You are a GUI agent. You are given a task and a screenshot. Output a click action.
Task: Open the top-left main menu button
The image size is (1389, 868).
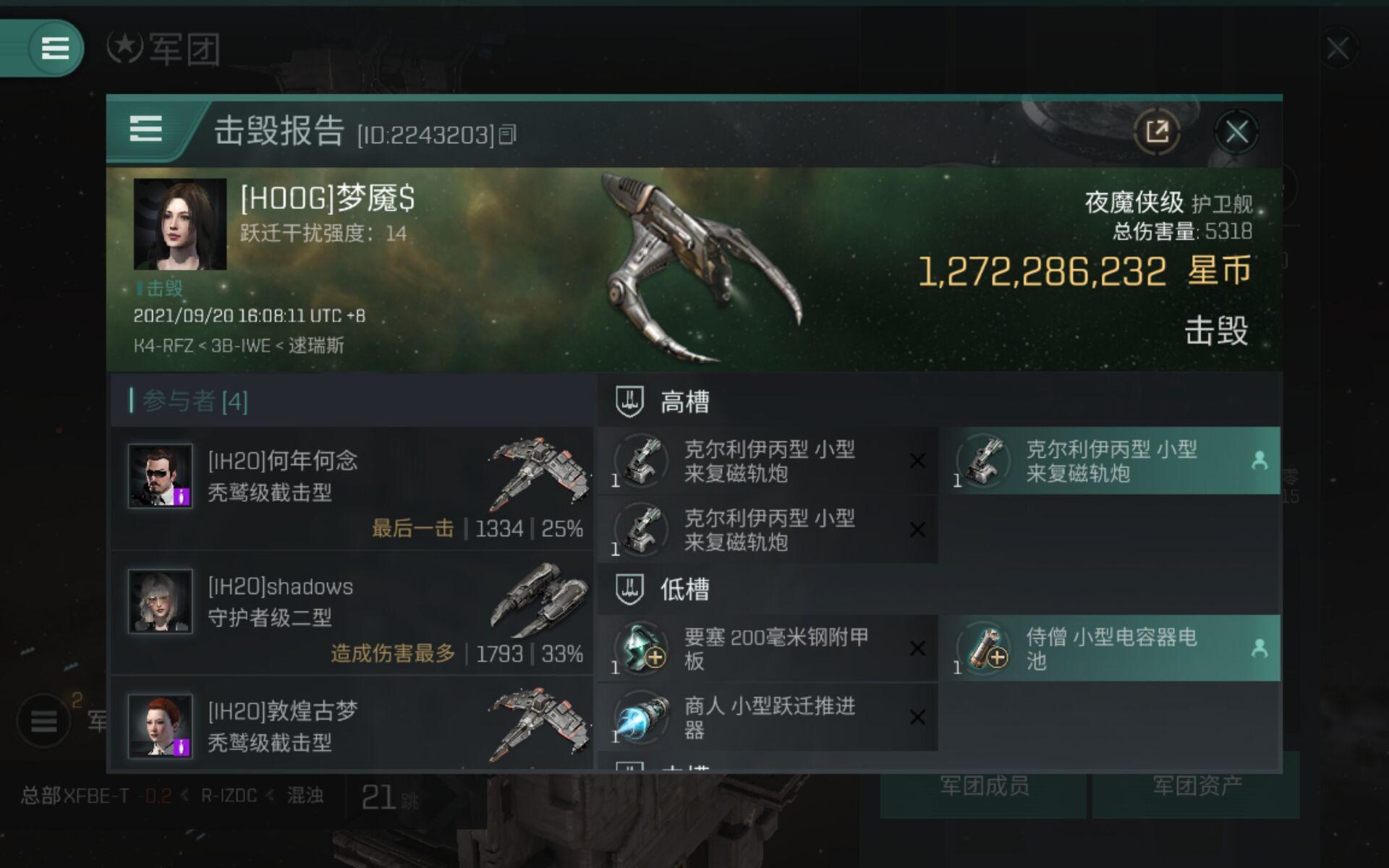pos(56,48)
